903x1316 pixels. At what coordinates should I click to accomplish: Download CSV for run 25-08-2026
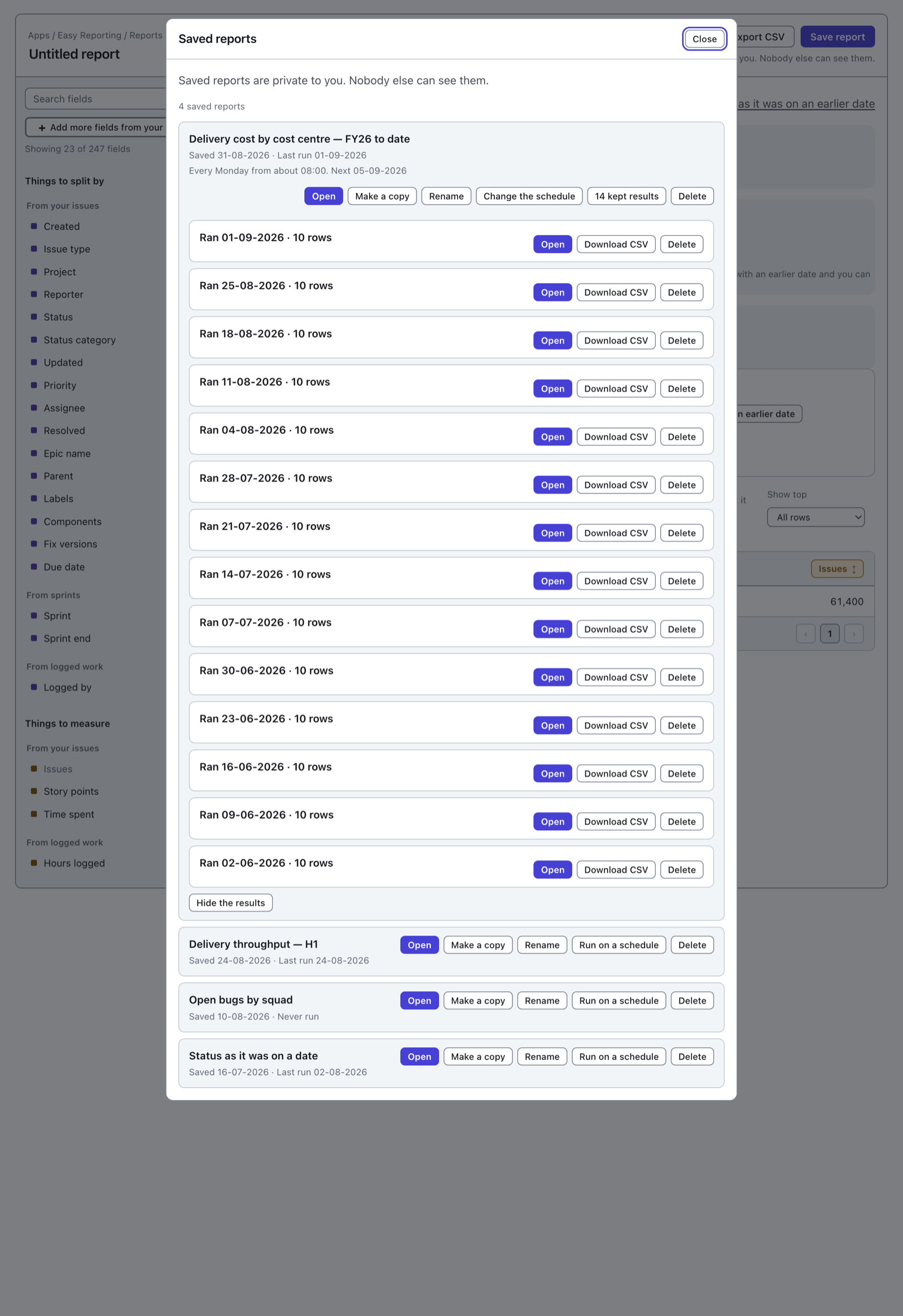[x=616, y=292]
